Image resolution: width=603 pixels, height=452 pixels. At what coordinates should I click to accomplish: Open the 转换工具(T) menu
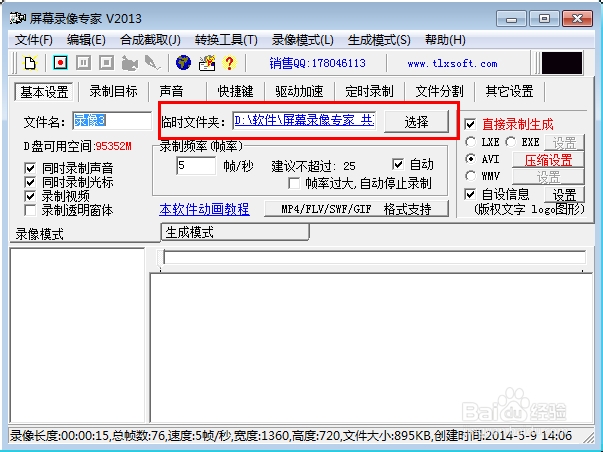coord(226,40)
